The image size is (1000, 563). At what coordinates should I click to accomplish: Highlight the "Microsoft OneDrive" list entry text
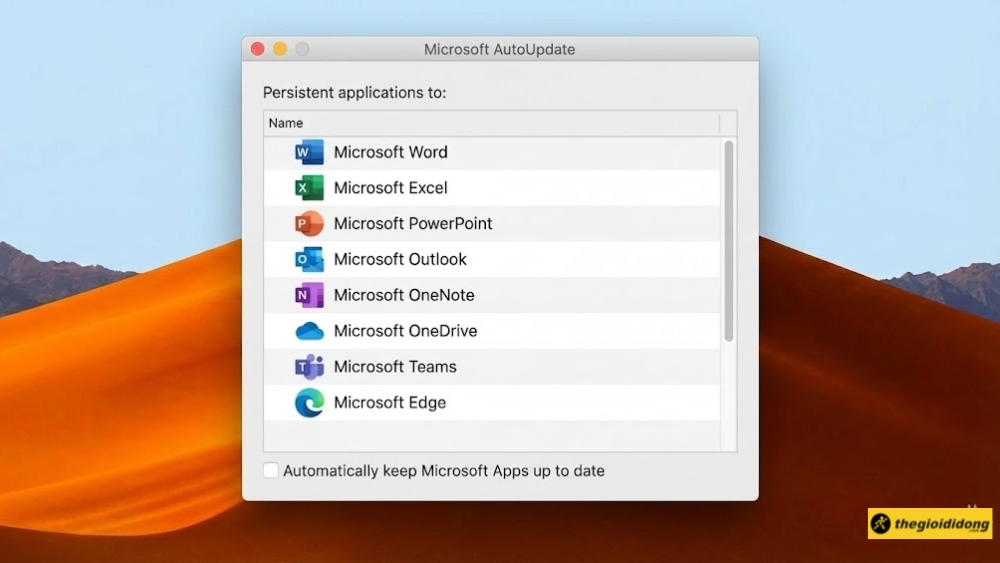[405, 331]
